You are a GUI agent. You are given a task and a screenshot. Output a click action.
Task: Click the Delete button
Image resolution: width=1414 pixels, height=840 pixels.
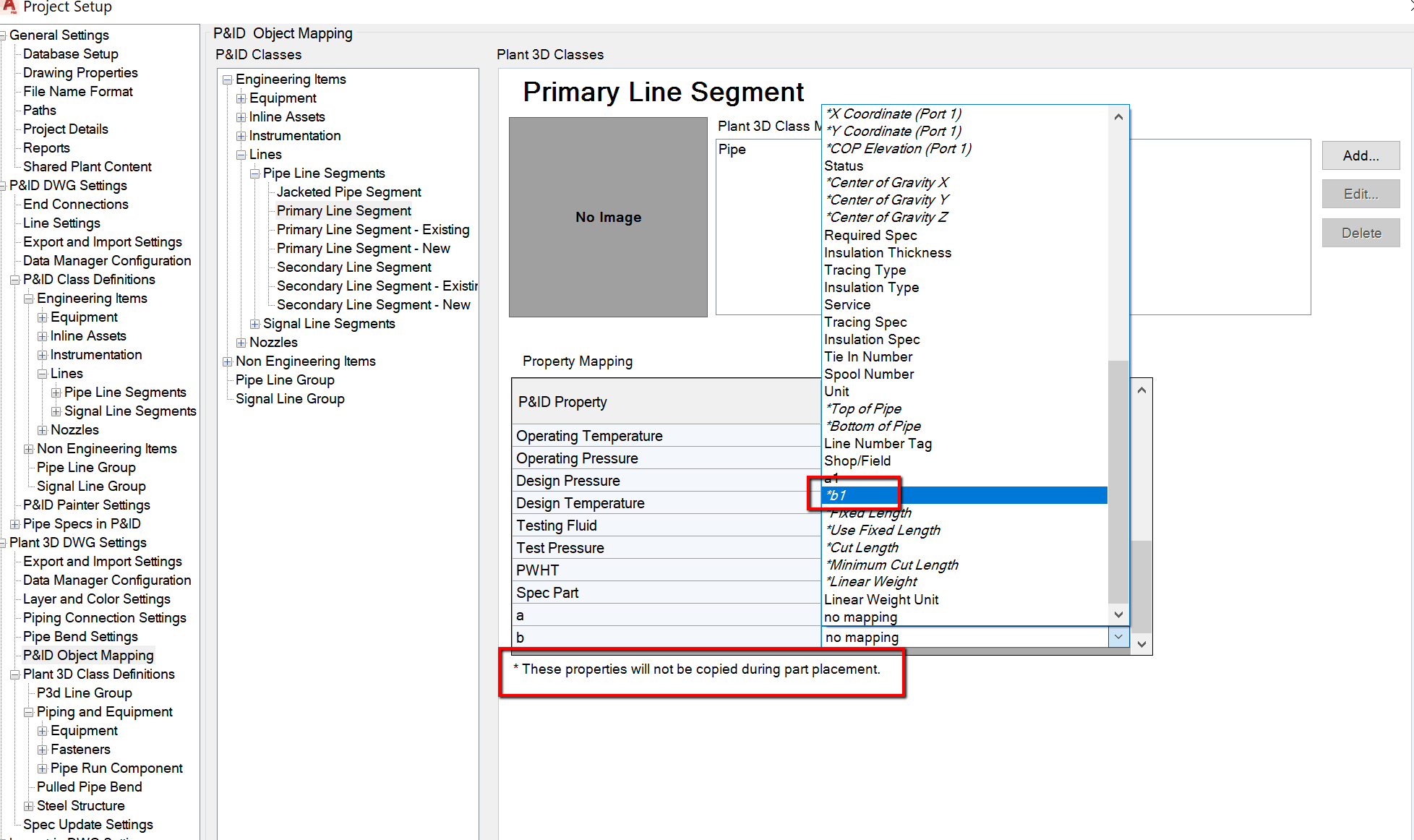(1360, 233)
